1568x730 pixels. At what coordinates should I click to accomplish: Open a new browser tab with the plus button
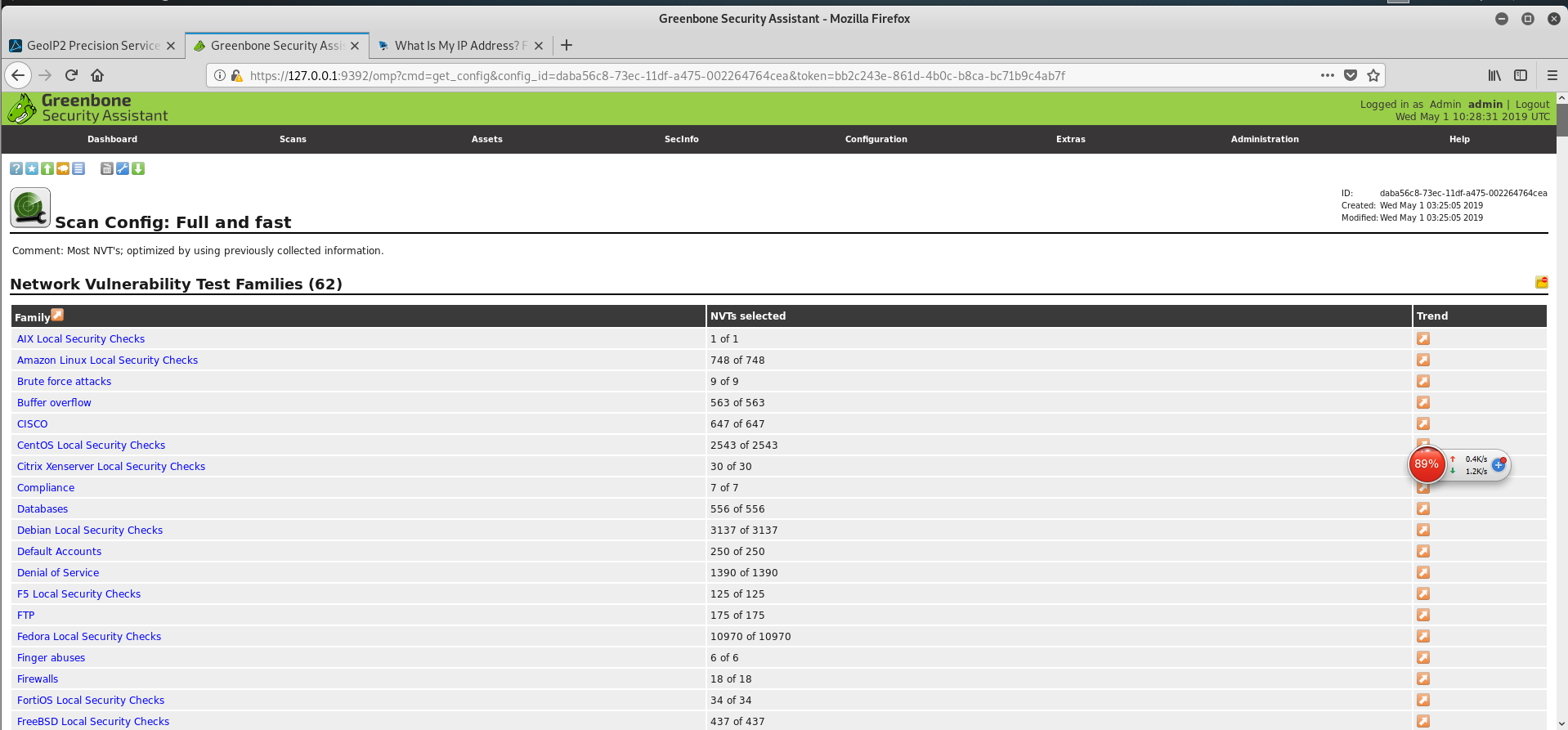pyautogui.click(x=567, y=45)
